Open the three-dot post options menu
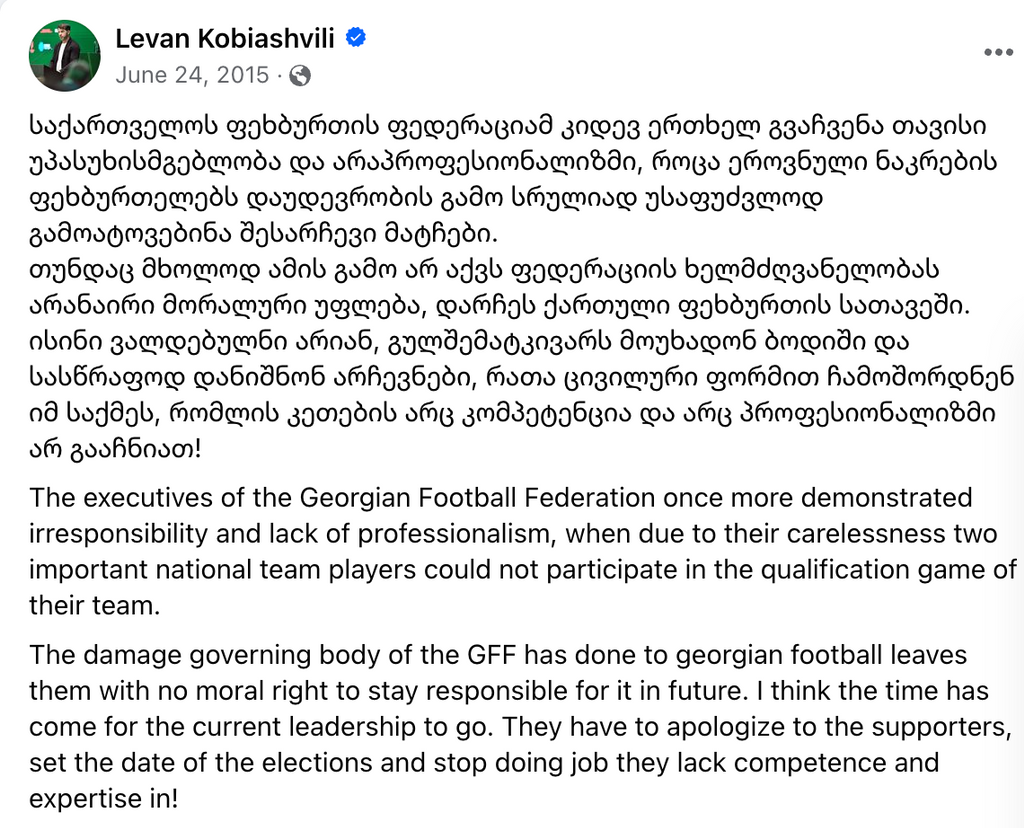 coord(999,53)
